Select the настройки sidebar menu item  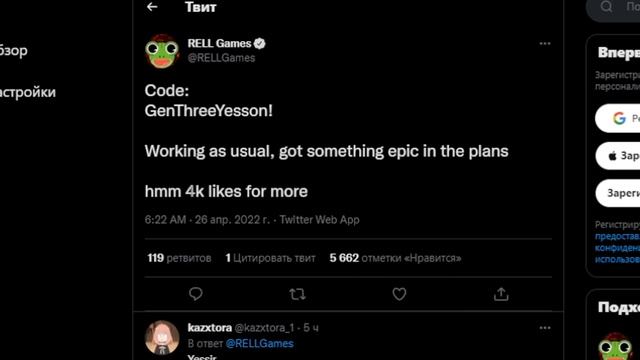[28, 92]
